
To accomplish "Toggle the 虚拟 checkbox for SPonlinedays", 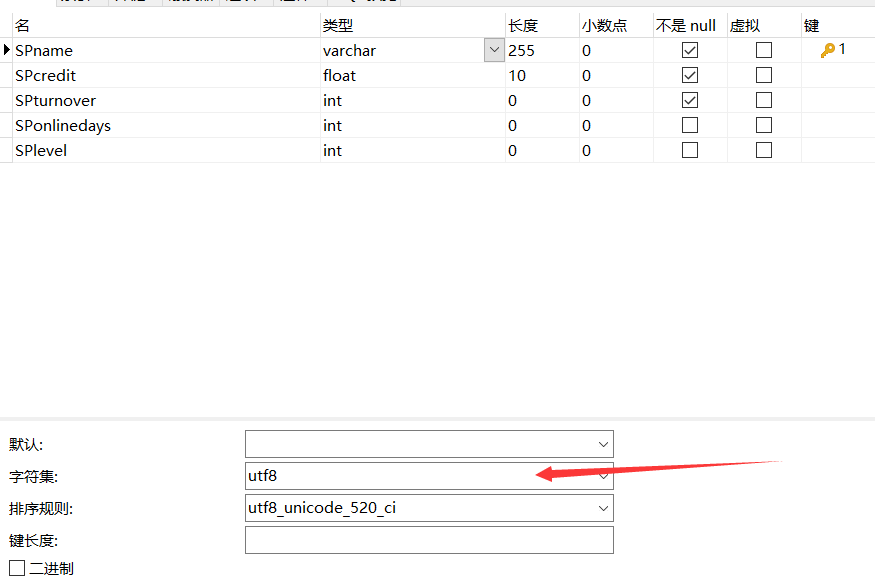I will pyautogui.click(x=764, y=124).
